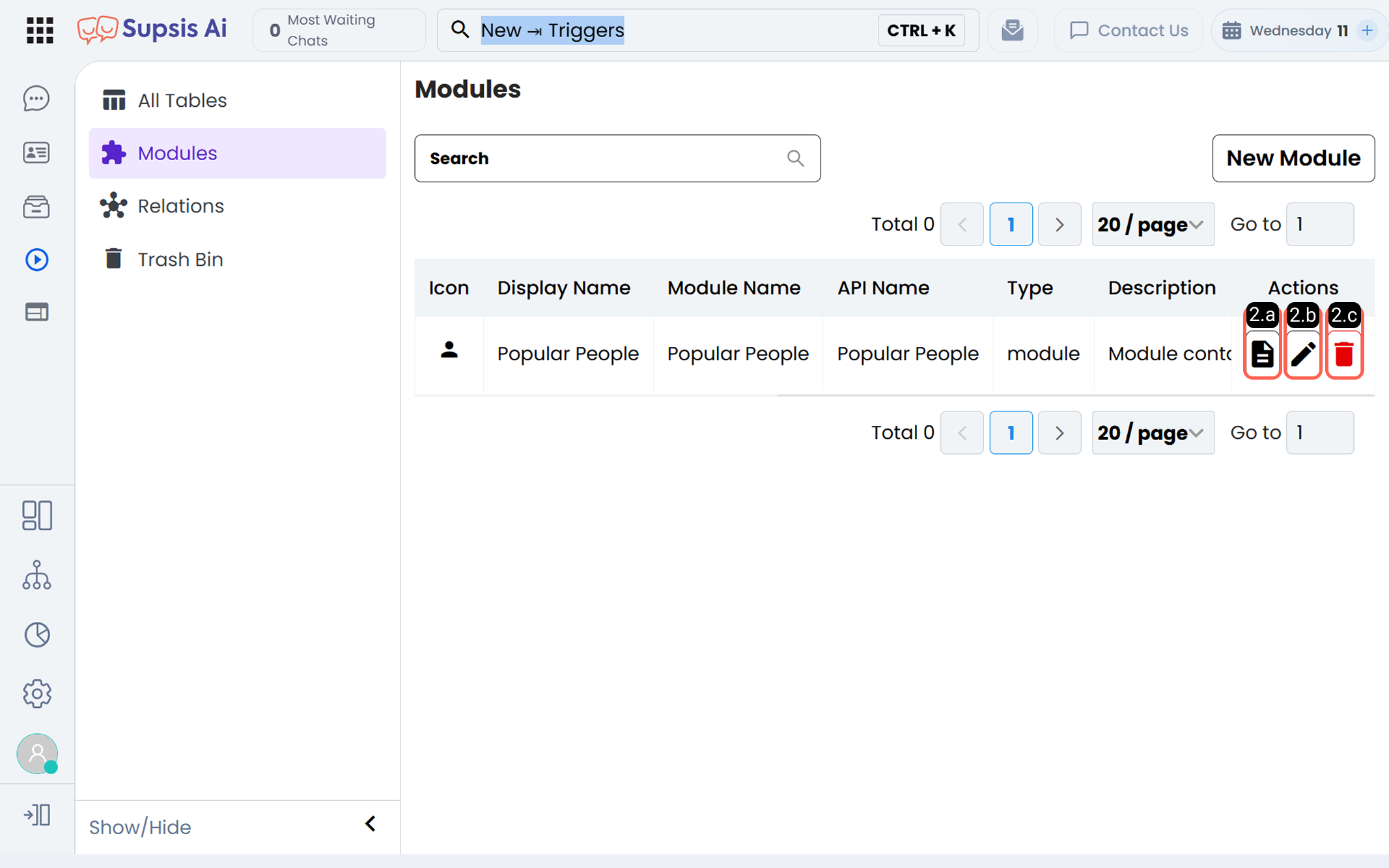Click the API Name column header
The image size is (1389, 868).
coord(883,288)
